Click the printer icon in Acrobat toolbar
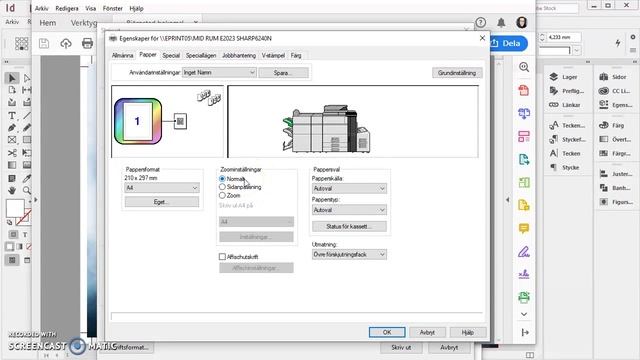The width and height of the screenshot is (640, 360). (x=87, y=43)
